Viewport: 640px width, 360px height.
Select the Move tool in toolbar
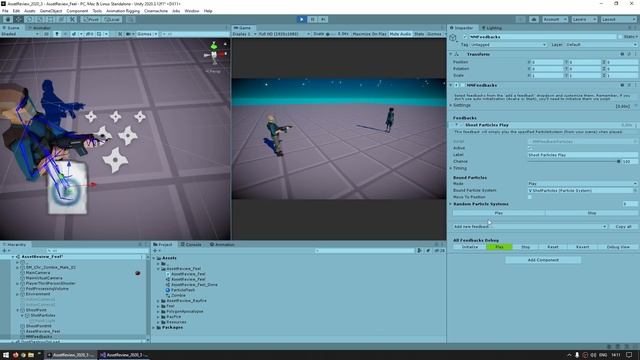point(19,19)
